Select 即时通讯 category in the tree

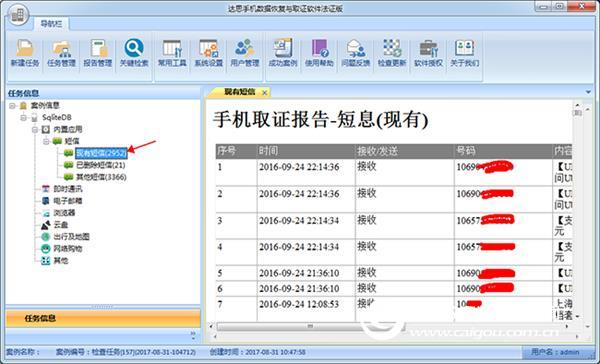67,189
